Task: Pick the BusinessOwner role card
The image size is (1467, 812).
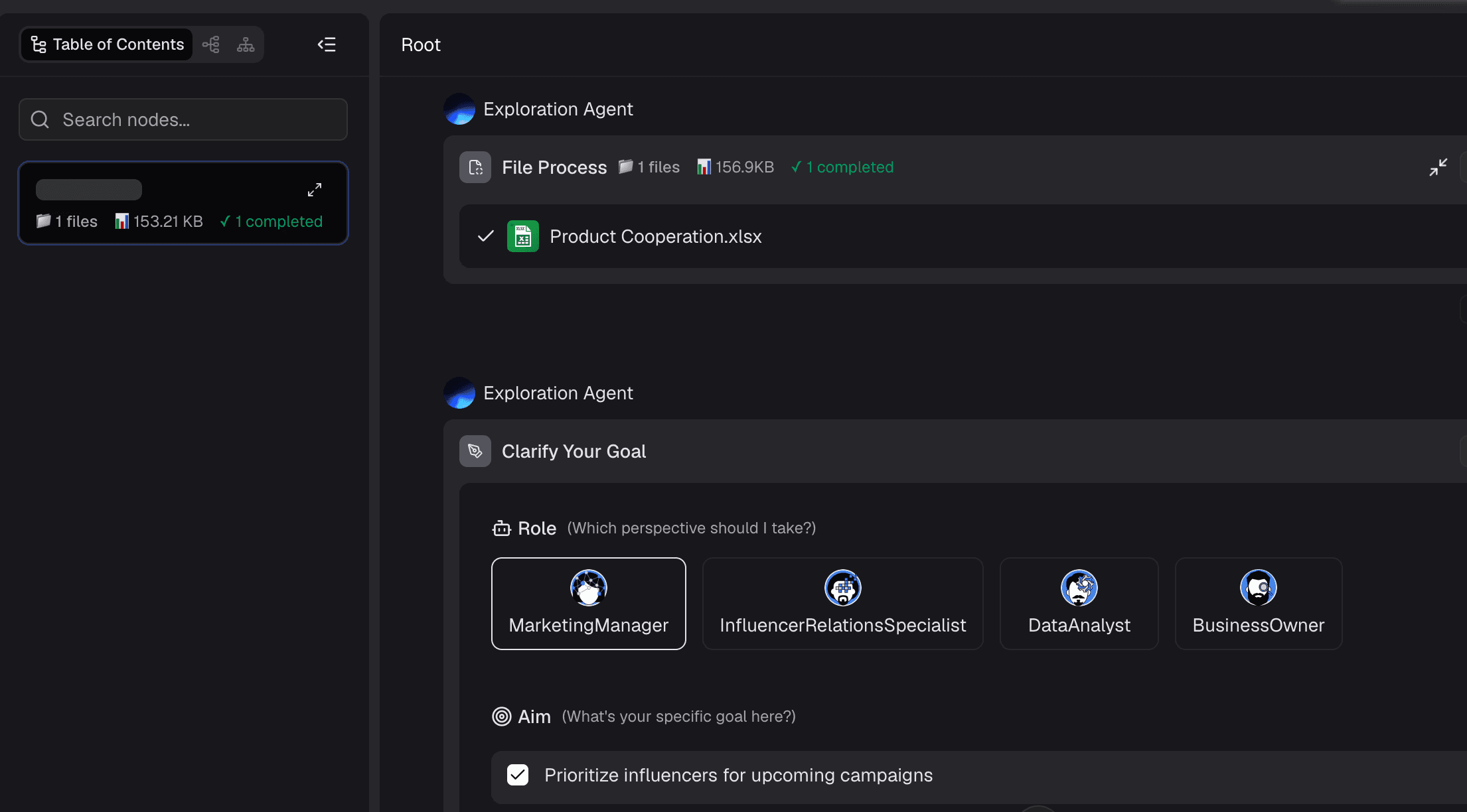Action: click(1259, 604)
